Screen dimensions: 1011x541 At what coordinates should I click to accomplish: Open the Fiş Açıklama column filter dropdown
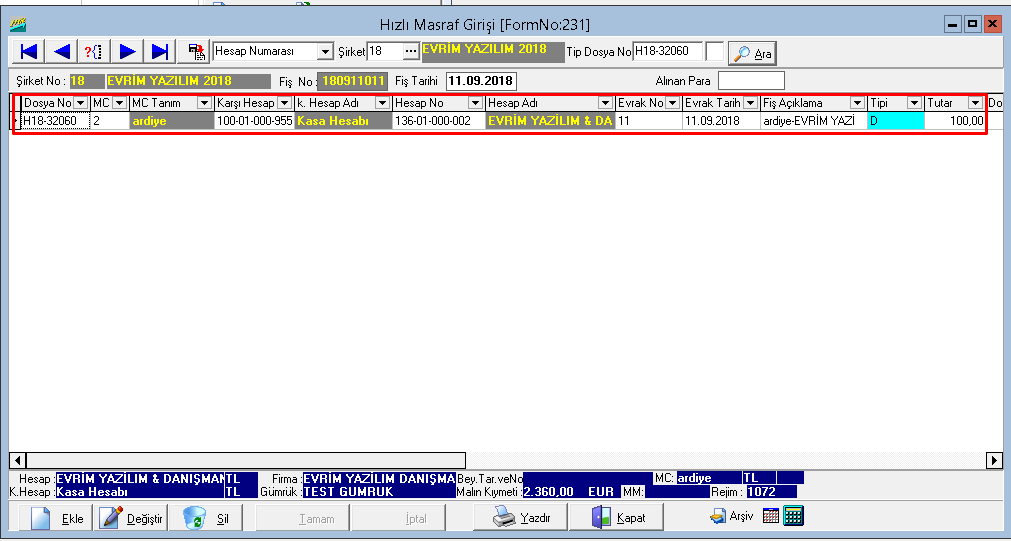[858, 103]
